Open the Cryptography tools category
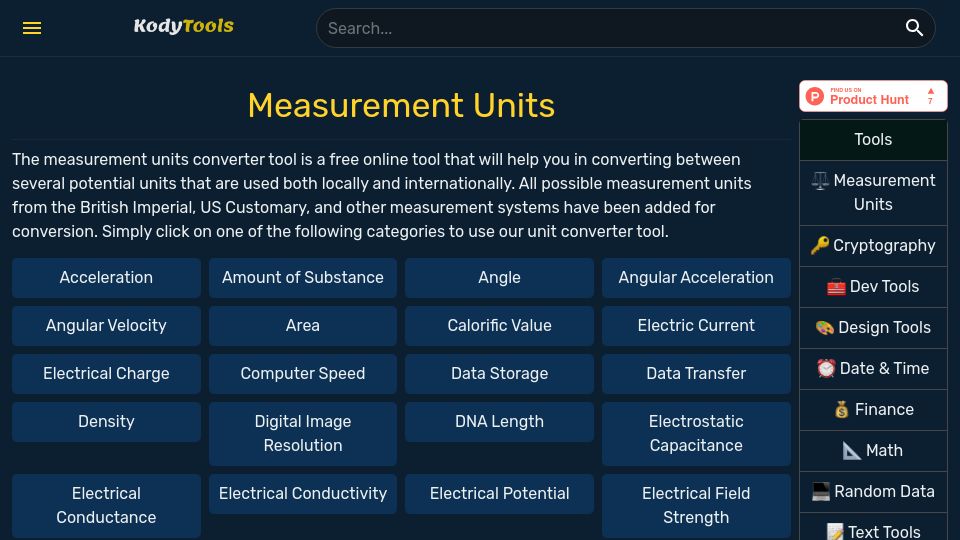 (x=873, y=246)
